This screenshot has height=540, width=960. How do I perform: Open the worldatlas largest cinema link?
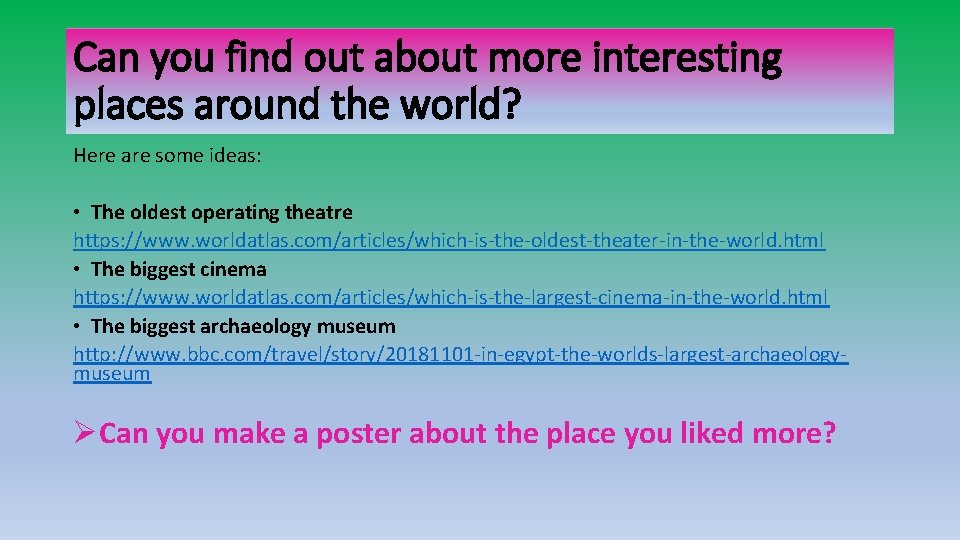pos(451,297)
